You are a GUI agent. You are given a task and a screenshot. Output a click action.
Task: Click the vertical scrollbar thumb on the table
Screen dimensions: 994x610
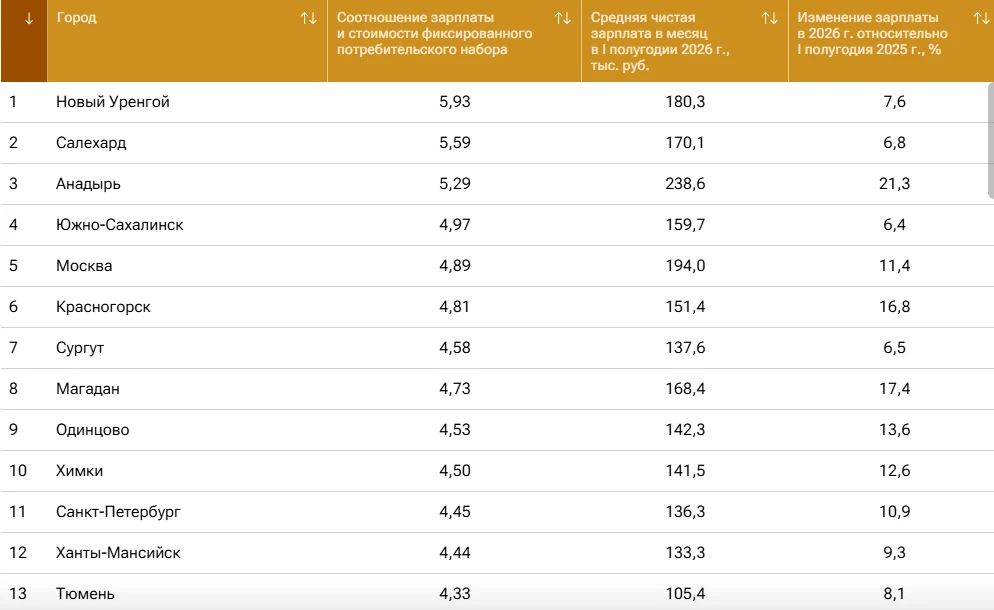coord(991,141)
